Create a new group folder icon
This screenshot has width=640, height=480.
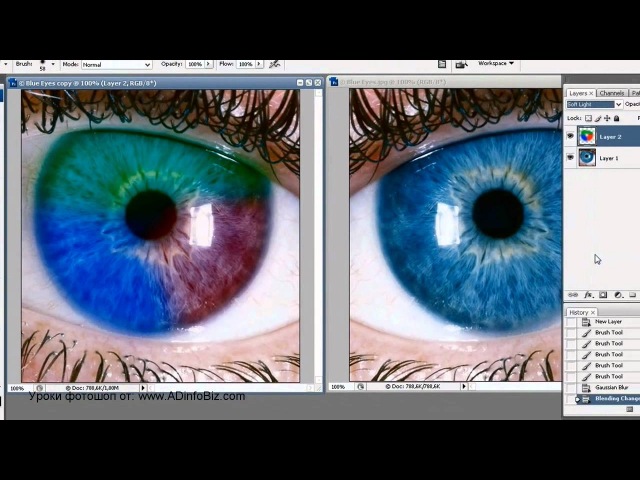632,295
